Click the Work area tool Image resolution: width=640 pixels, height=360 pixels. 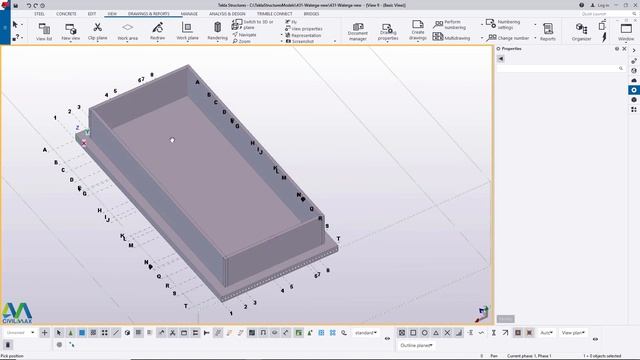coord(127,31)
